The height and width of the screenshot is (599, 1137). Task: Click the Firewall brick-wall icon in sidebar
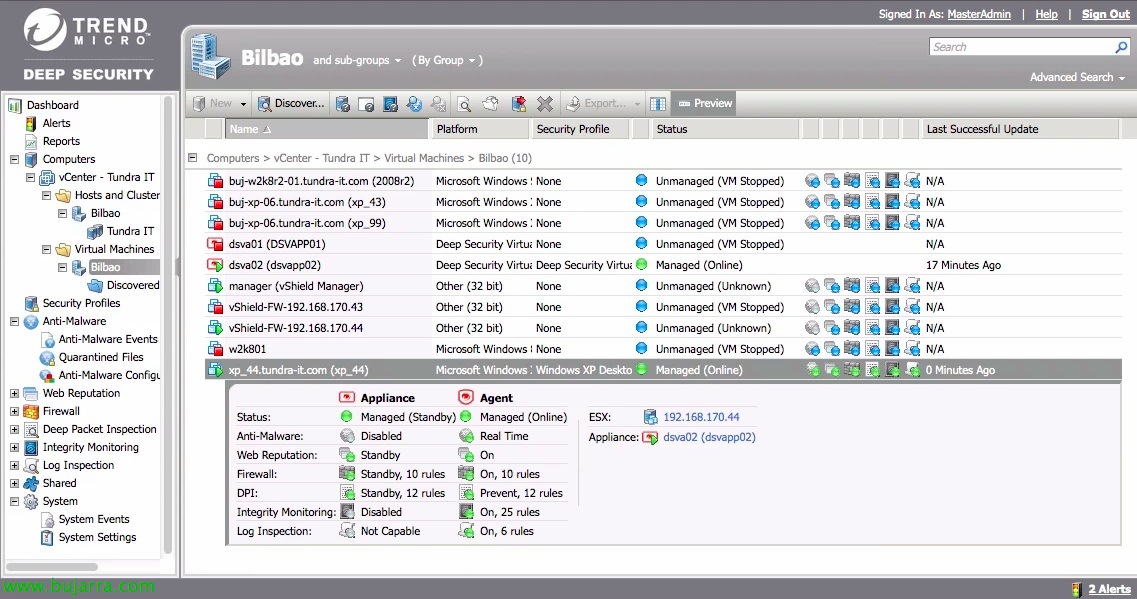coord(31,412)
